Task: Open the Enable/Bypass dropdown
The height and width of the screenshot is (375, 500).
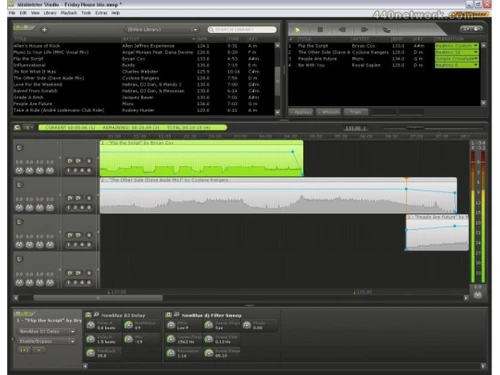Action: (x=46, y=341)
